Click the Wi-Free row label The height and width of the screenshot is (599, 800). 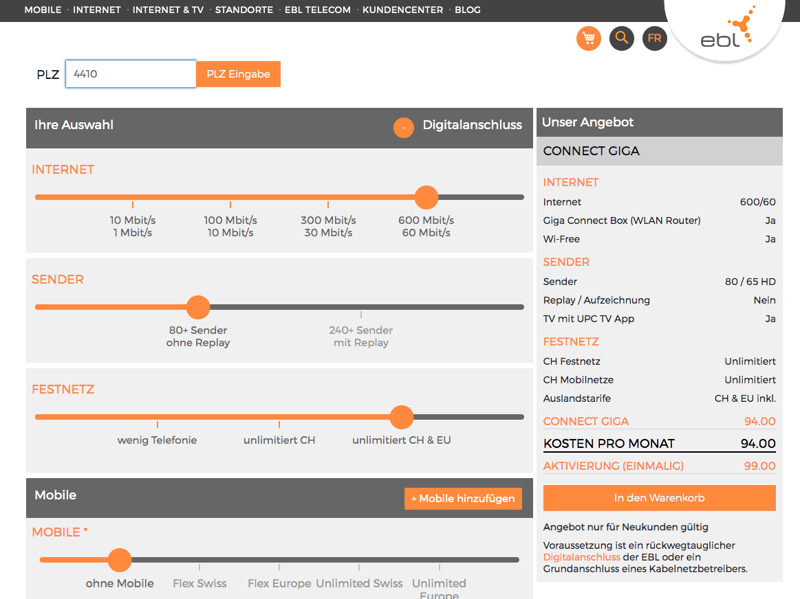pyautogui.click(x=561, y=239)
